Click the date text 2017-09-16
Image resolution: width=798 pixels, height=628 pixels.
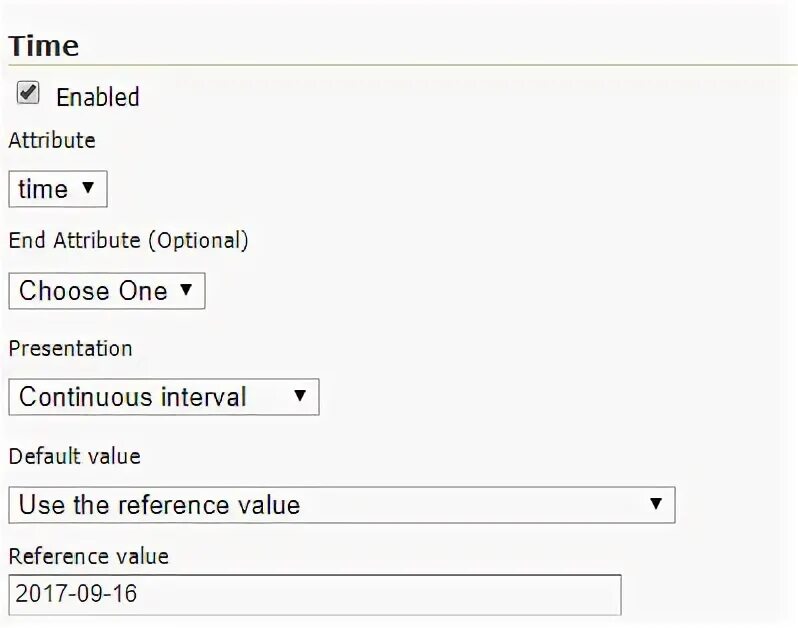pos(76,594)
